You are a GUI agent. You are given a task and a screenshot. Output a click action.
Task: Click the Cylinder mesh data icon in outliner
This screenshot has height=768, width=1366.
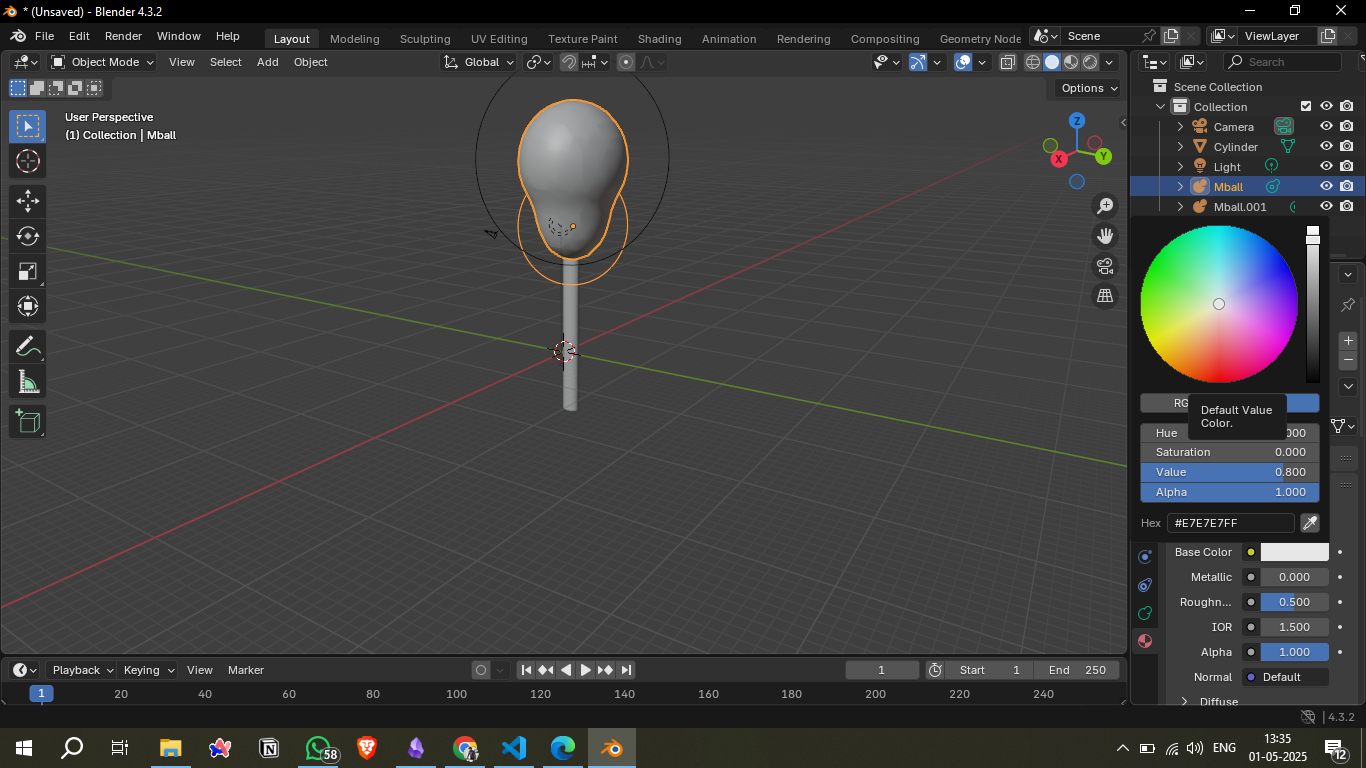[1288, 147]
